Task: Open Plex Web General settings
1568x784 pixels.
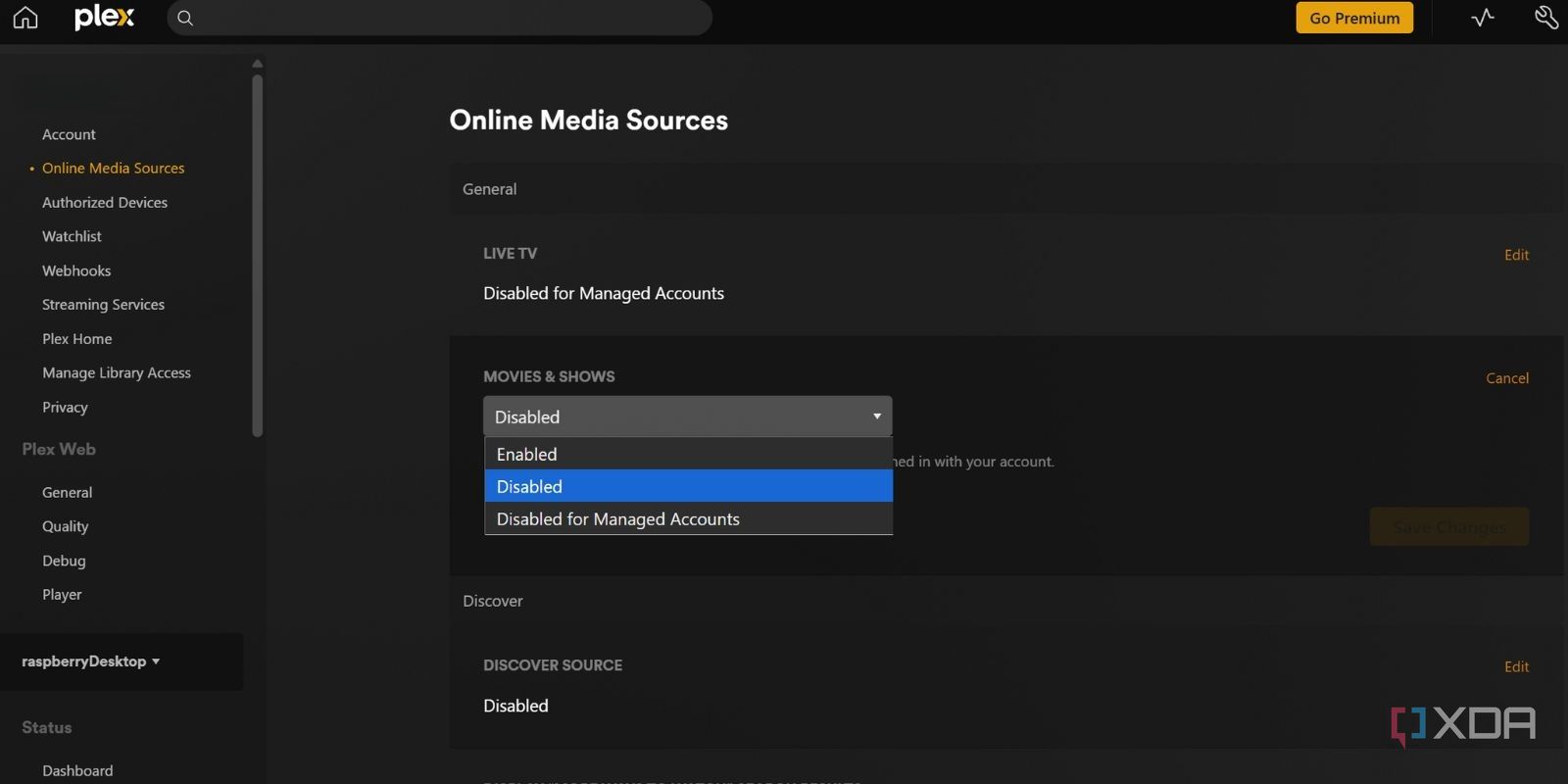Action: tap(67, 493)
